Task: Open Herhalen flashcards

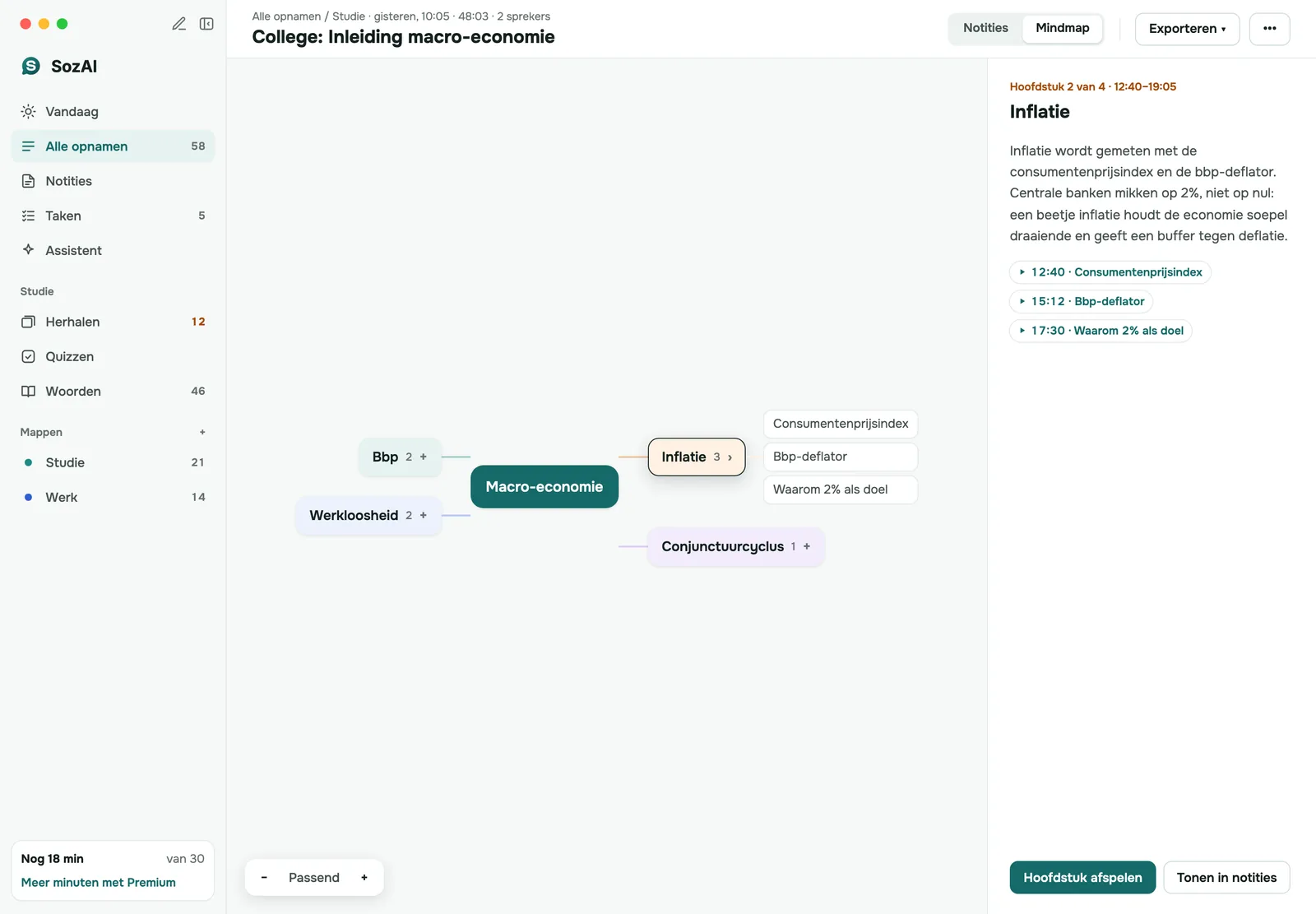Action: click(x=113, y=322)
